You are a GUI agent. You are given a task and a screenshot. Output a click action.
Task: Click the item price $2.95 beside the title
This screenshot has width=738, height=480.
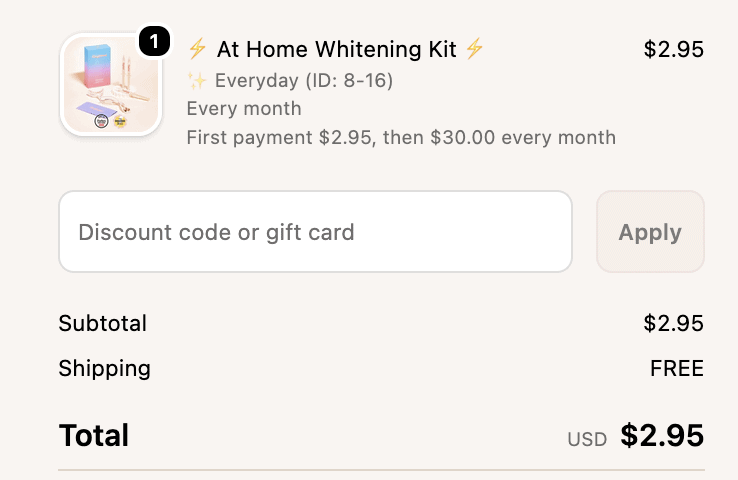click(673, 49)
